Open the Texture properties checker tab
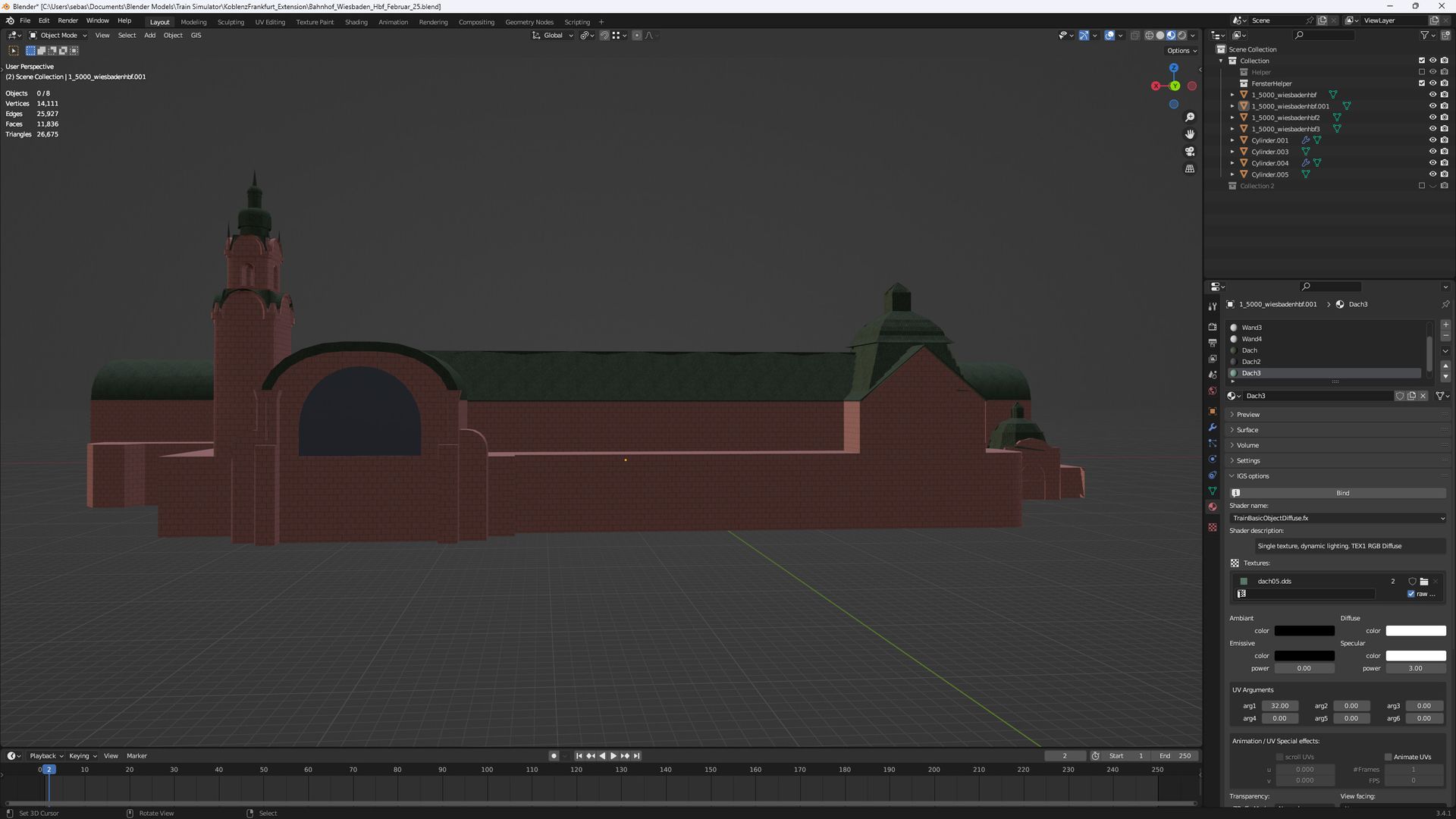Image resolution: width=1456 pixels, height=819 pixels. click(x=1213, y=527)
